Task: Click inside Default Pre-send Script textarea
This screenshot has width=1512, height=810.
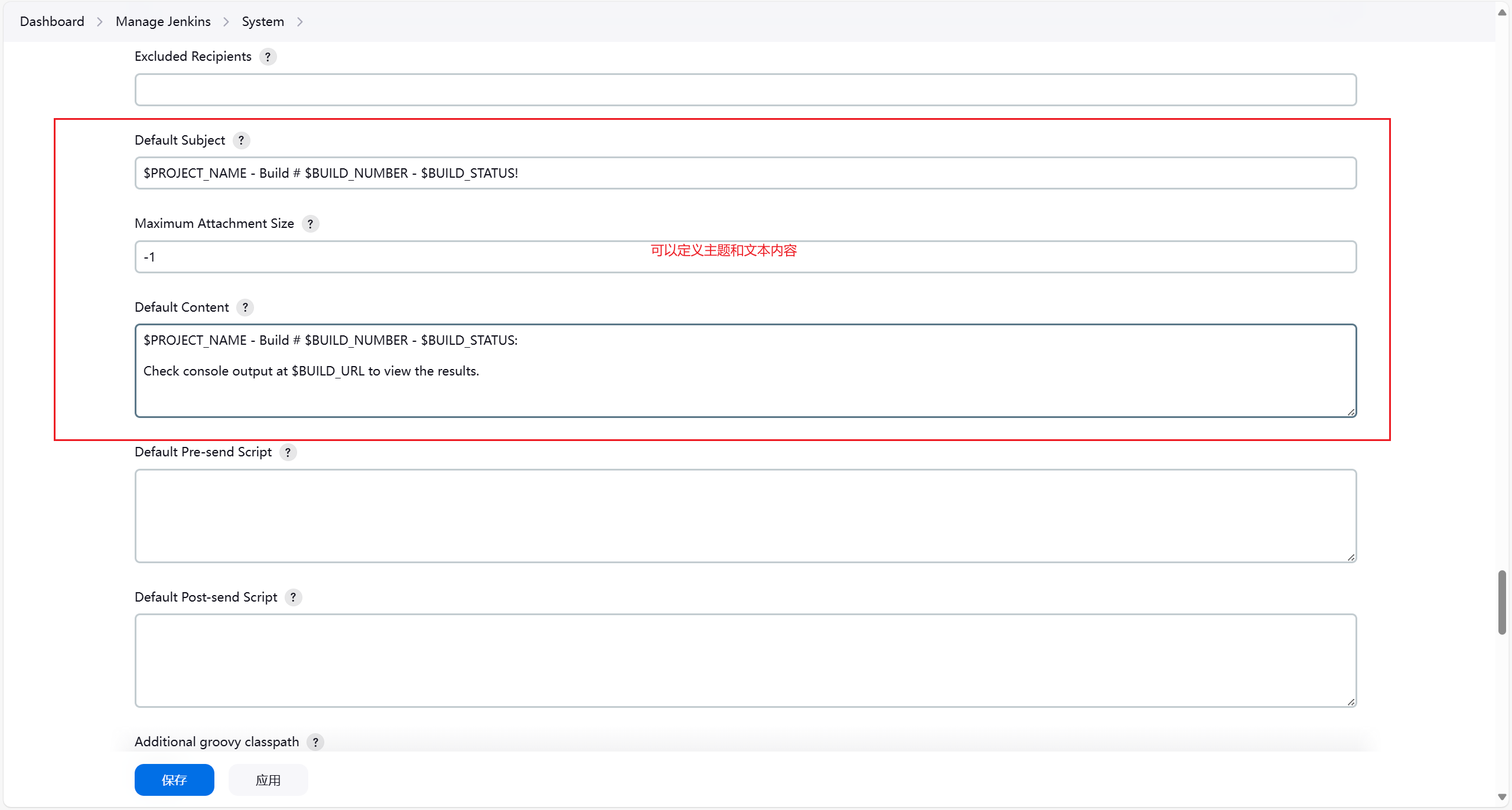Action: point(745,516)
